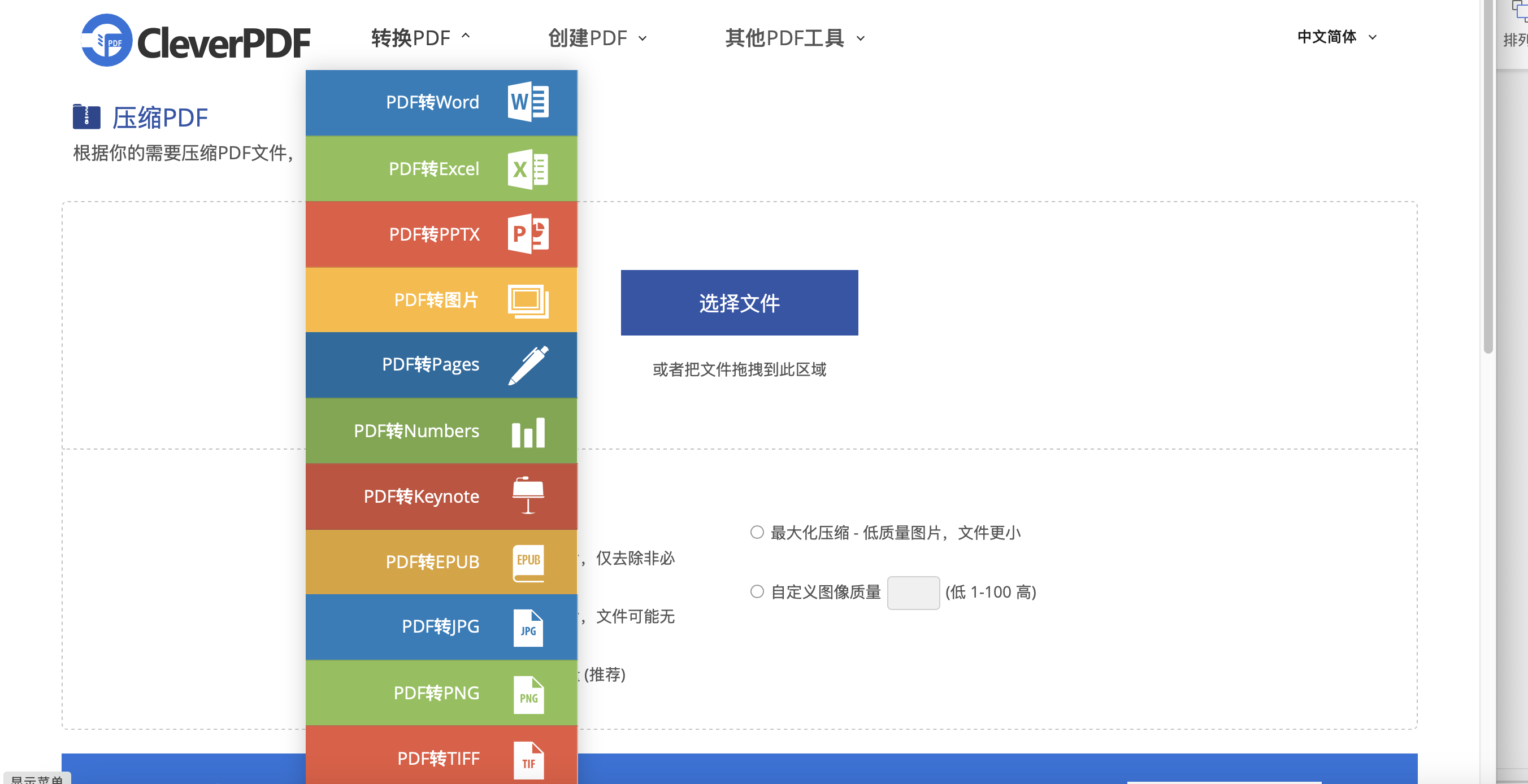Click the PNG file icon

528,694
